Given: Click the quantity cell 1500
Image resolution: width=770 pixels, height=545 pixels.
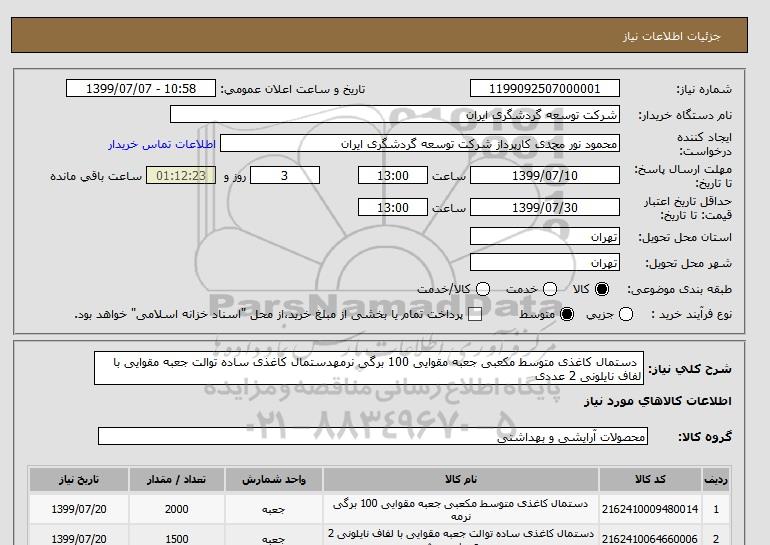Looking at the screenshot, I should point(177,539).
